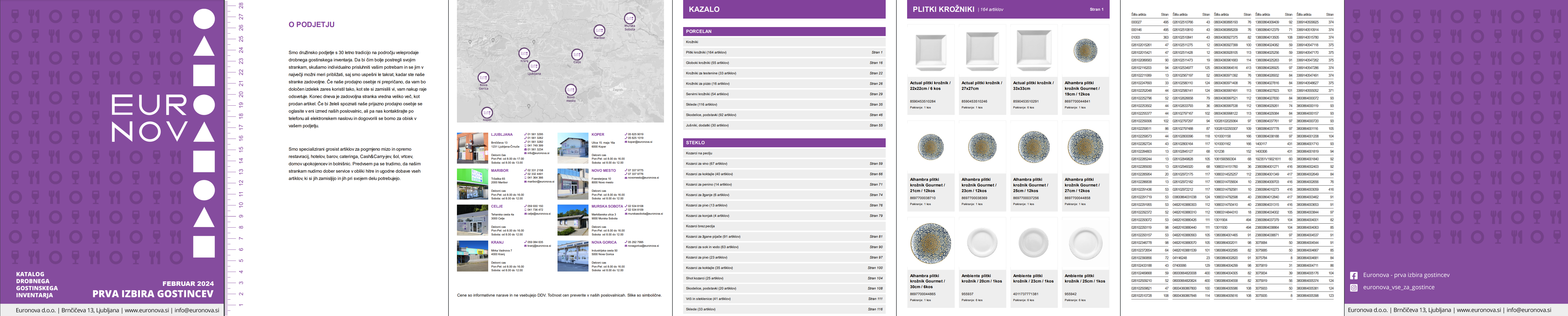This screenshot has height=316, width=1568.
Task: Click the 'O PODJETJU' heading
Action: pos(311,25)
